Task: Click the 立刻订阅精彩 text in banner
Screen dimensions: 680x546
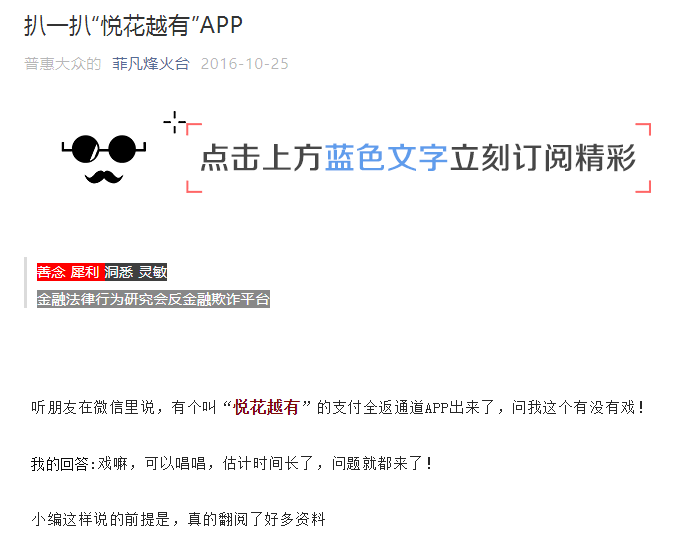Action: click(x=543, y=158)
